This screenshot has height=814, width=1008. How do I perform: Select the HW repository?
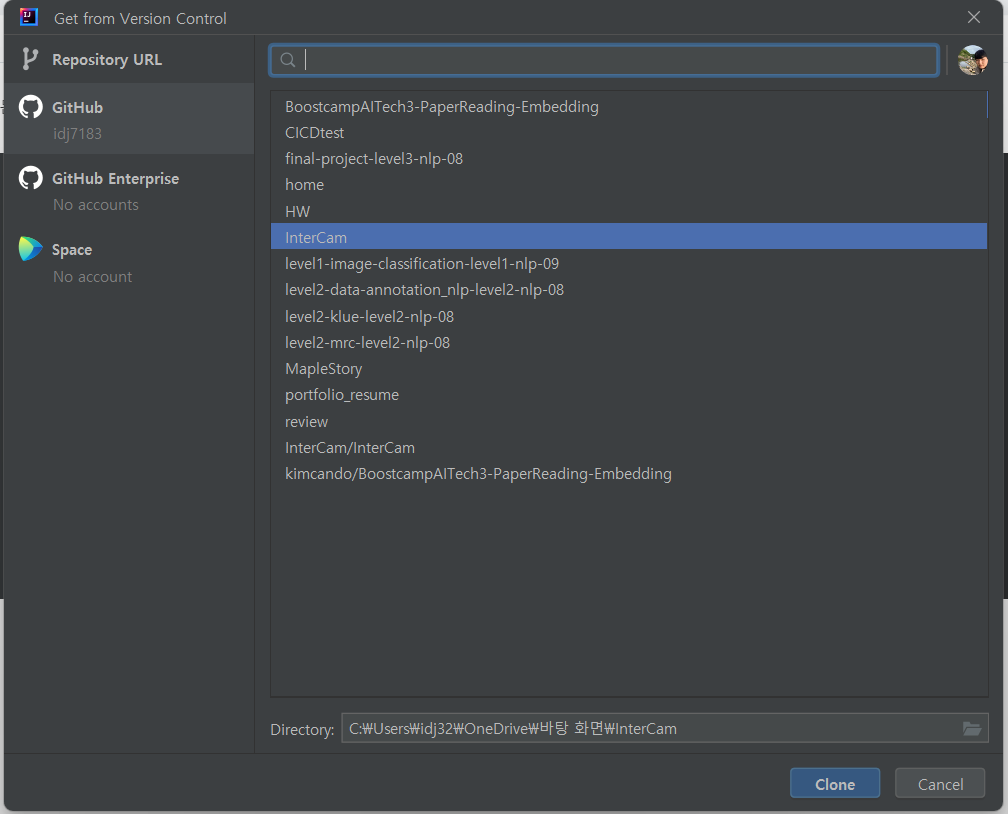pyautogui.click(x=629, y=212)
